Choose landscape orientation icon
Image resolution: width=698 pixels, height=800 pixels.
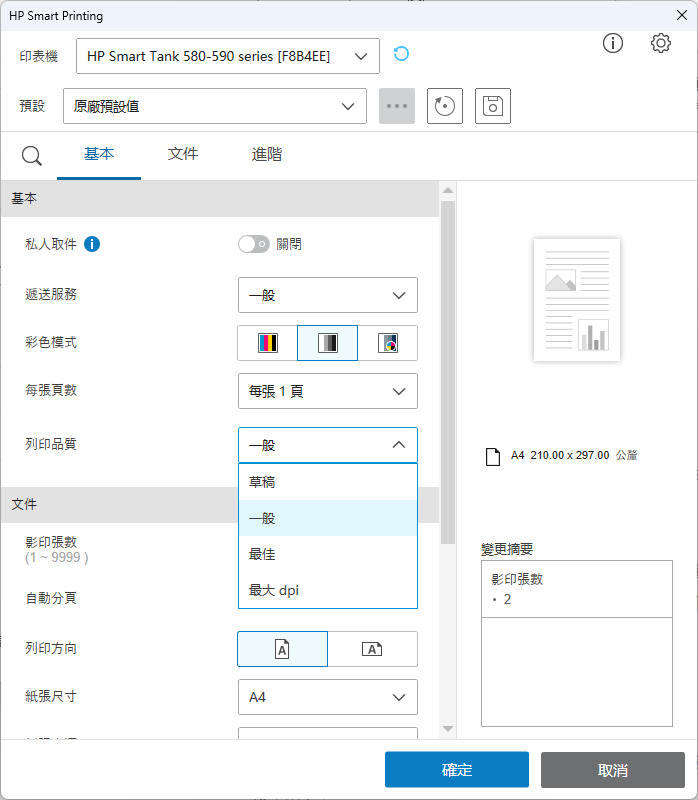[372, 649]
